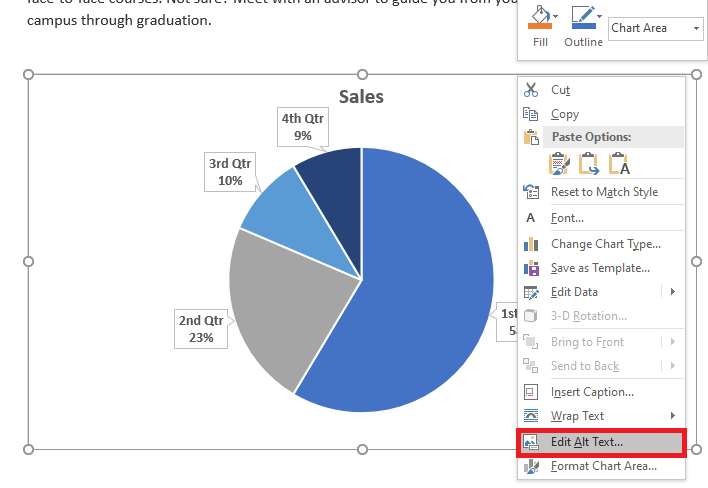Click the top-center chart sizing handle
The height and width of the screenshot is (488, 708).
[362, 74]
